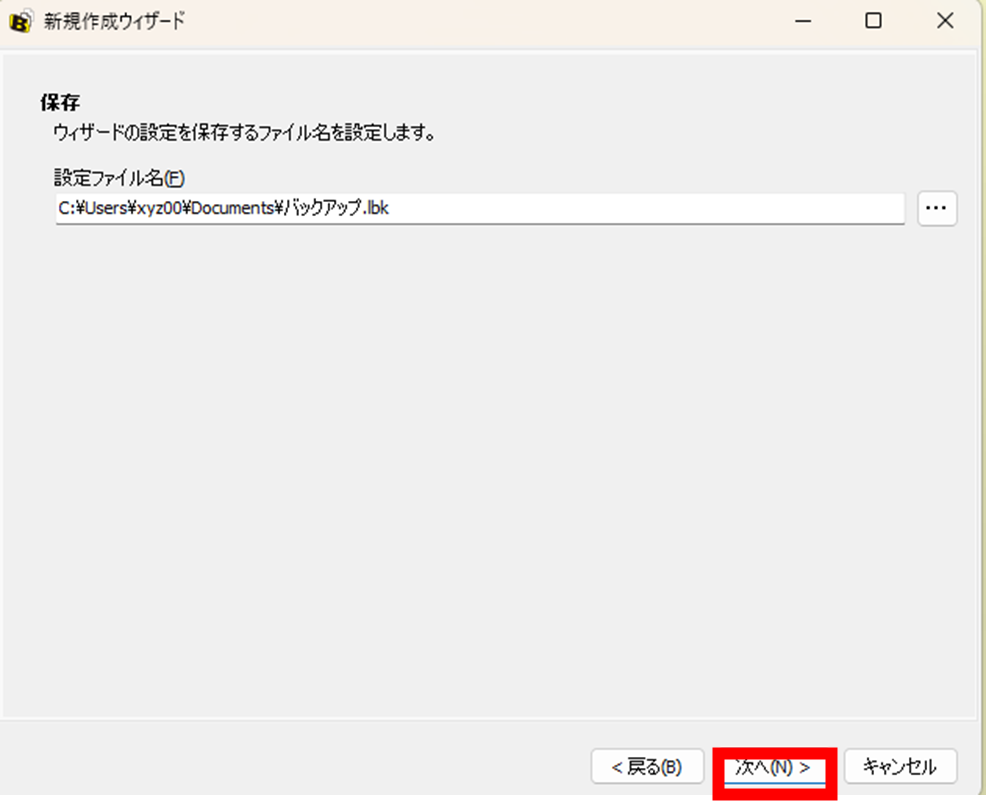The height and width of the screenshot is (801, 986).
Task: Abort setup via the キャンセル button
Action: 900,767
